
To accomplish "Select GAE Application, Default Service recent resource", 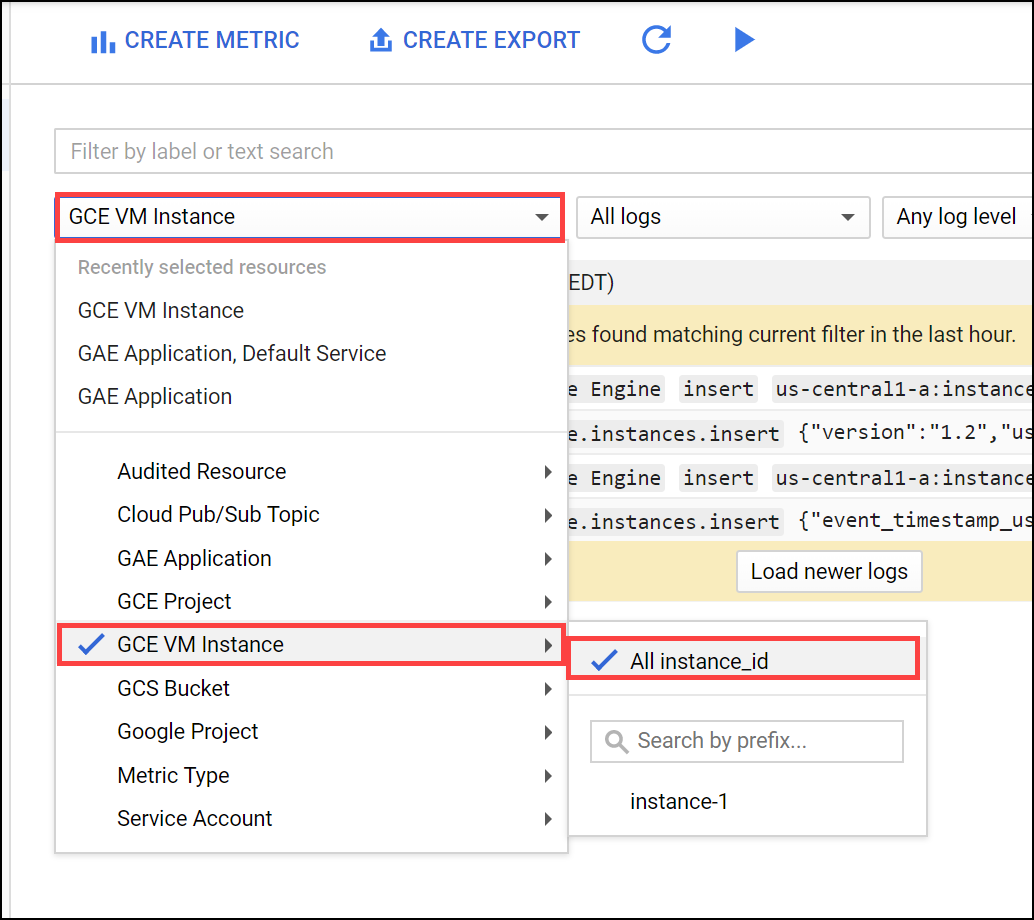I will pyautogui.click(x=311, y=353).
